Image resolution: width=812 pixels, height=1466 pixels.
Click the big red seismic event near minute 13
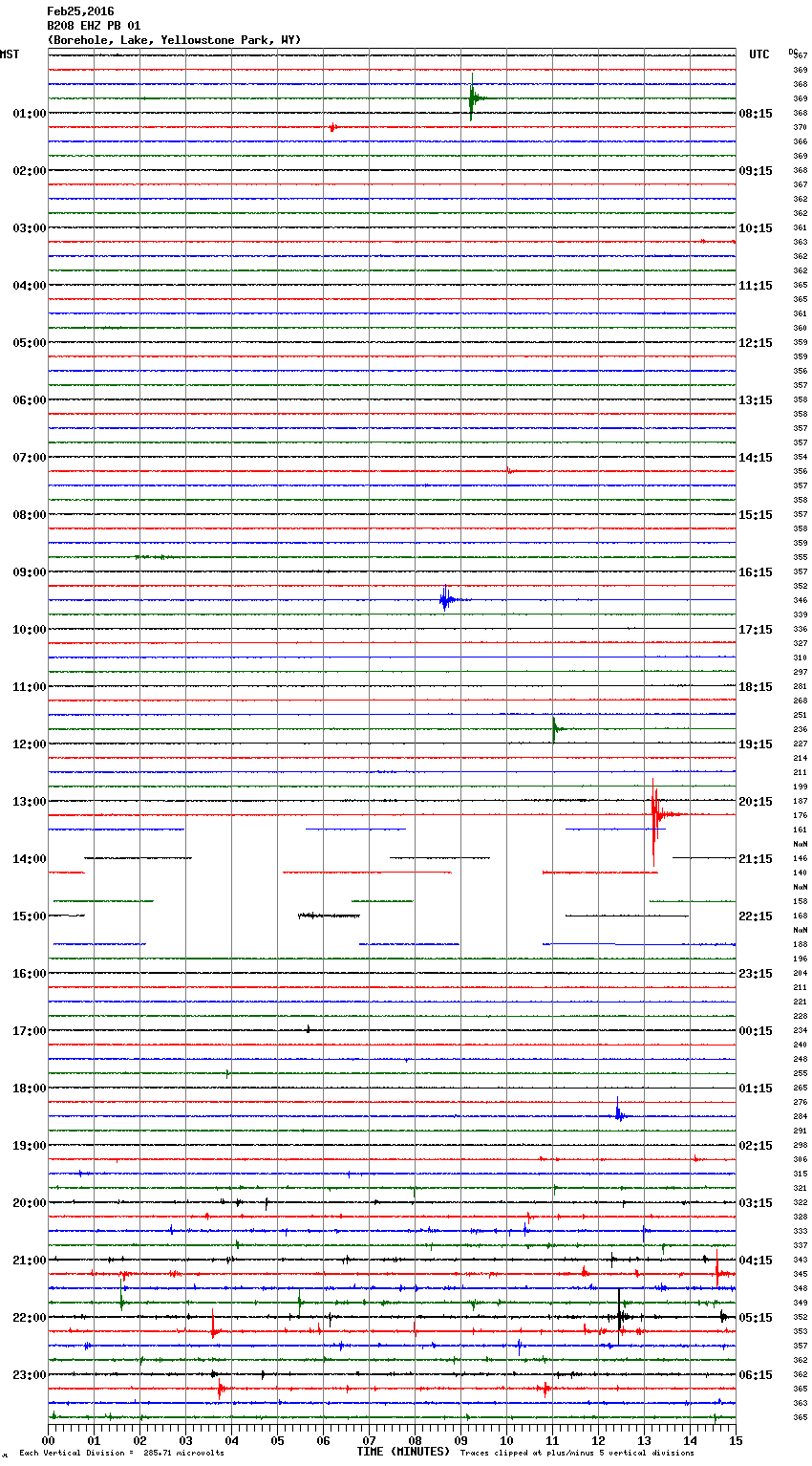(x=655, y=815)
